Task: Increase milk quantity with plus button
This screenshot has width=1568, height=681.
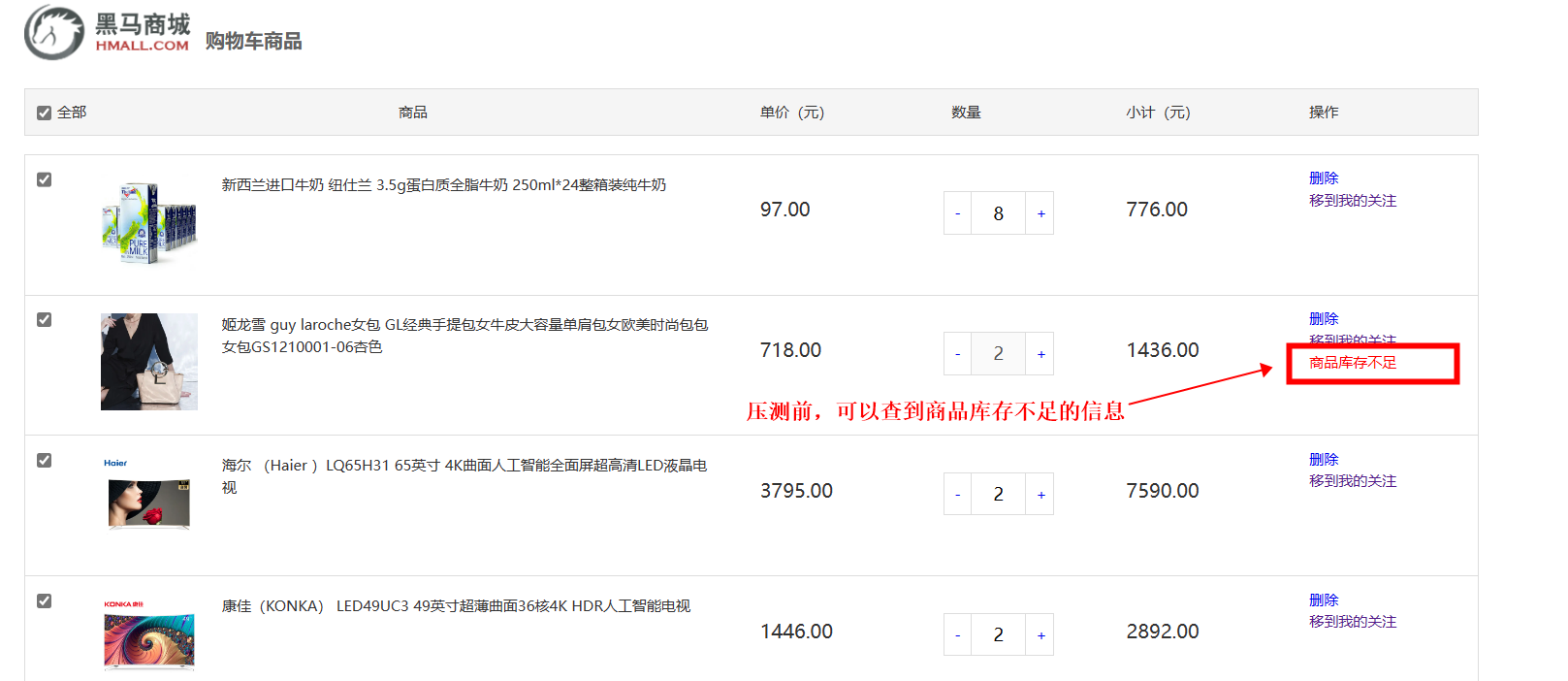Action: [1040, 213]
